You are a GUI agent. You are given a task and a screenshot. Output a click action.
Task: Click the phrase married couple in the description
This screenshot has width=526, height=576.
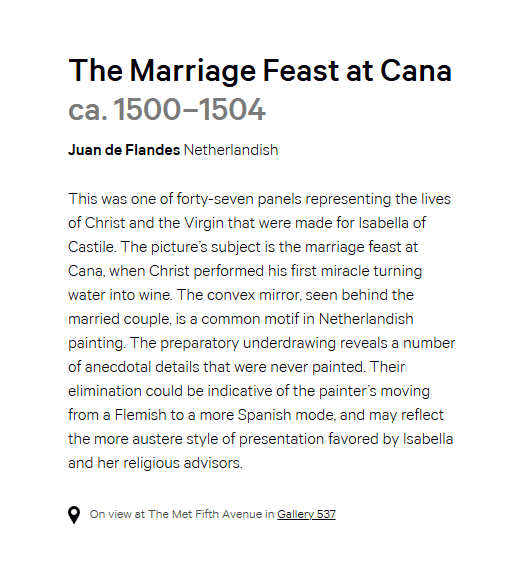tap(120, 319)
